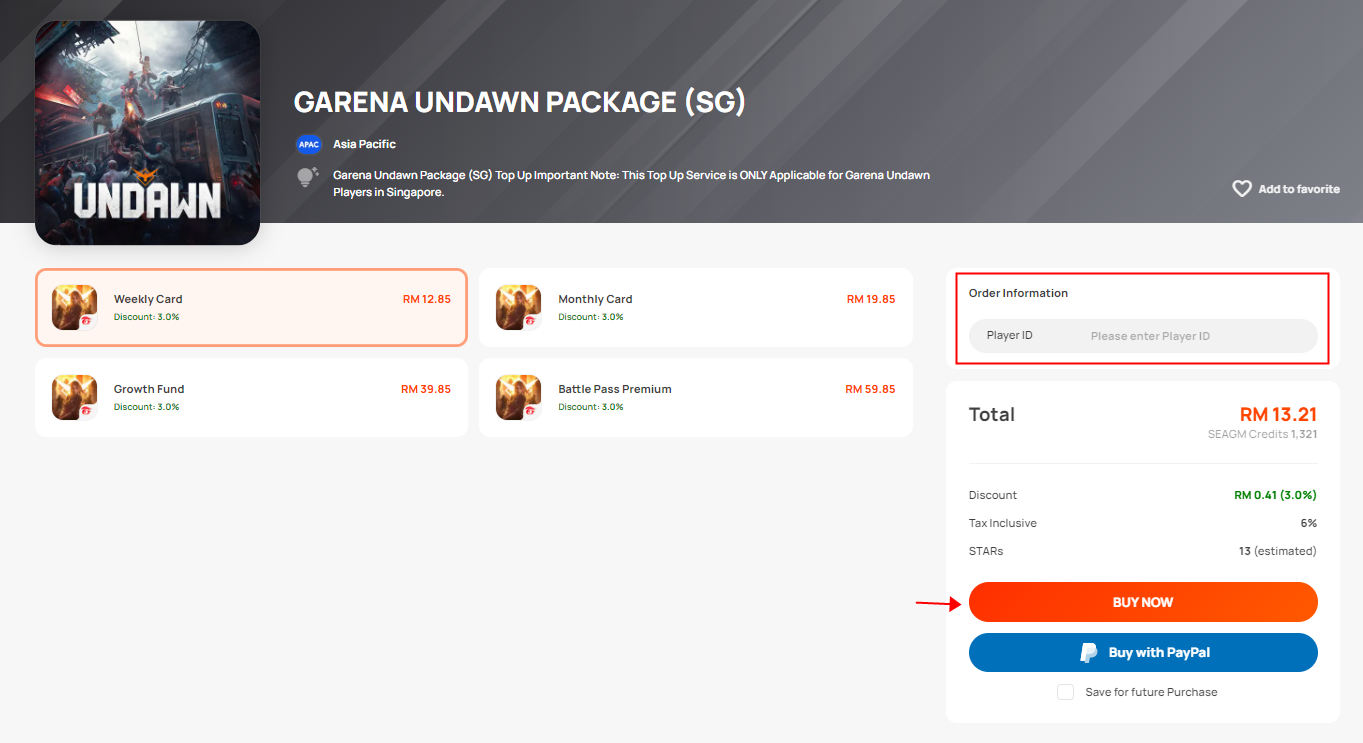The height and width of the screenshot is (743, 1363).
Task: Click the Add to favorite heart icon
Action: [x=1241, y=188]
